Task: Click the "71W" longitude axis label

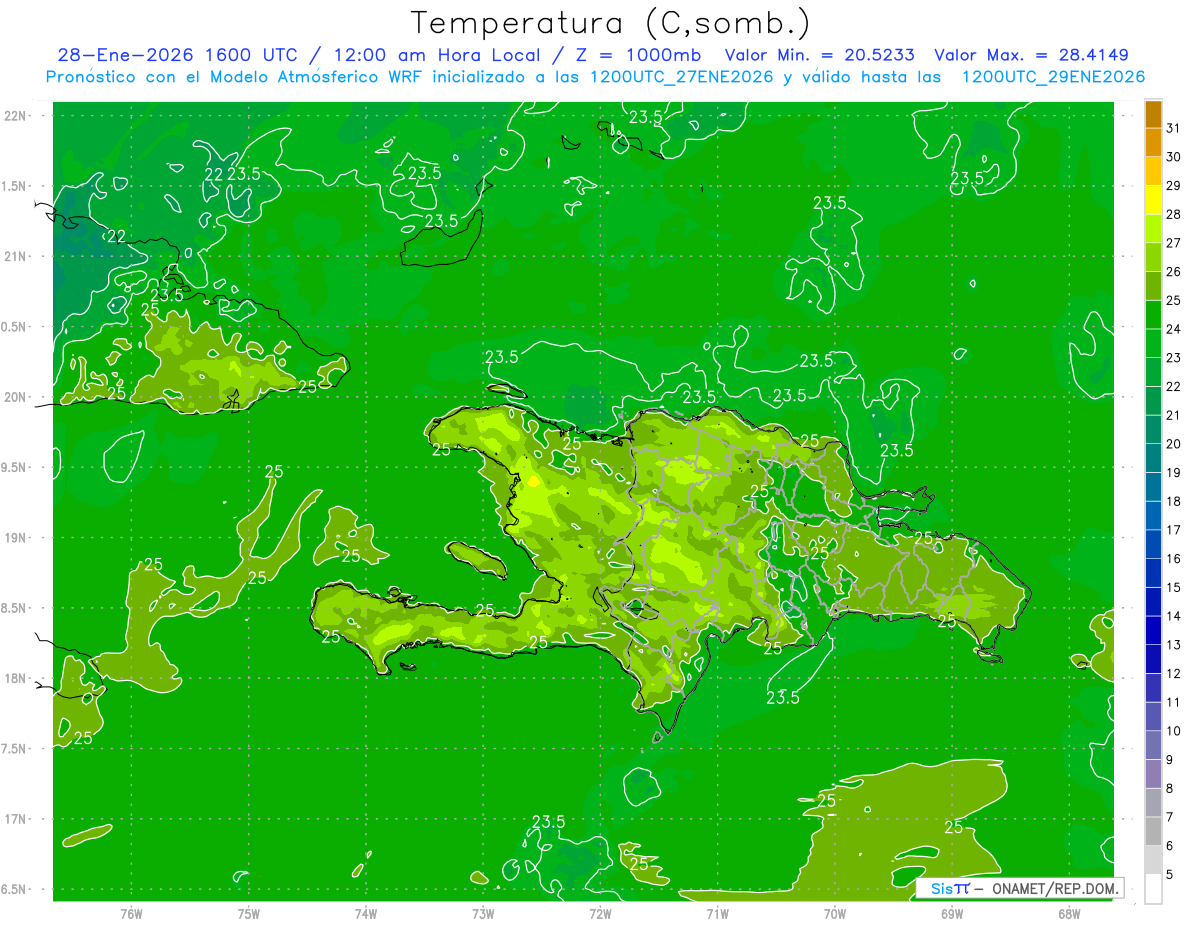Action: 717,913
